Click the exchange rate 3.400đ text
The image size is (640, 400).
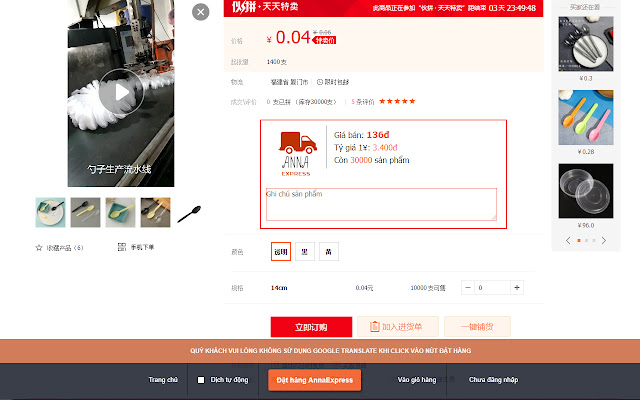tap(385, 147)
